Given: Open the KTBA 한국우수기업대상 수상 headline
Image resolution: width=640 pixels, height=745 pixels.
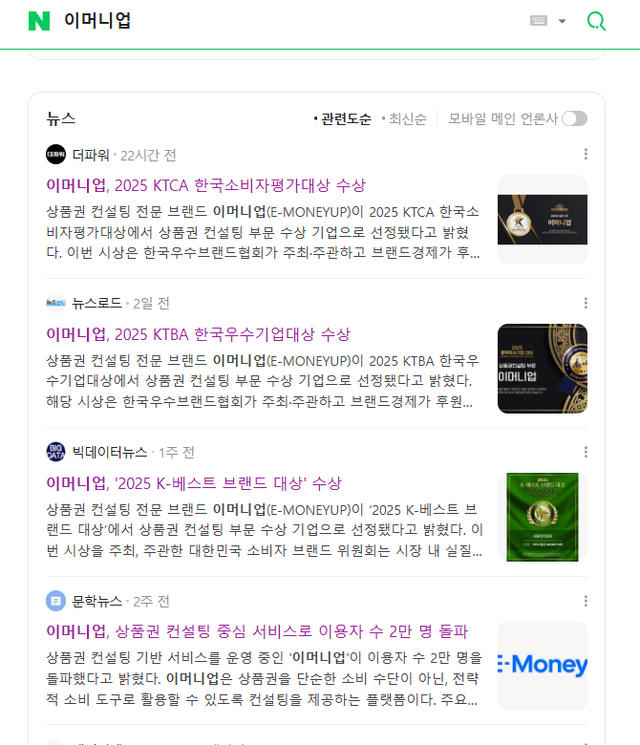Looking at the screenshot, I should 198,334.
